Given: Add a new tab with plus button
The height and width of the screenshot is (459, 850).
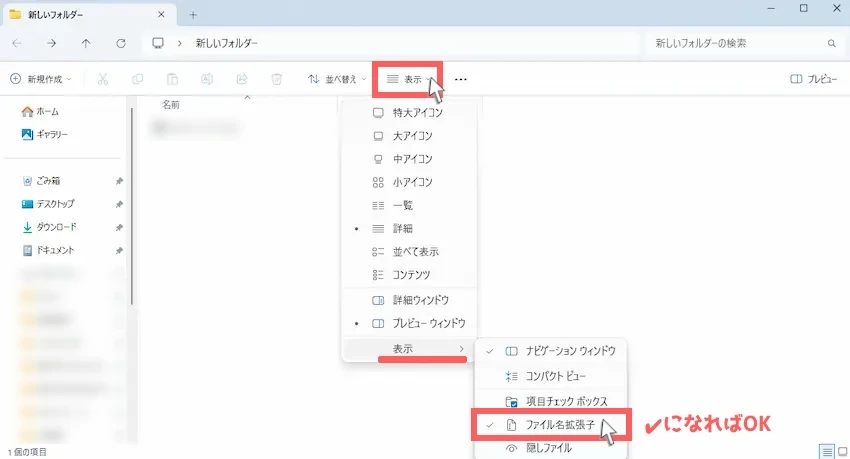Looking at the screenshot, I should (x=193, y=15).
